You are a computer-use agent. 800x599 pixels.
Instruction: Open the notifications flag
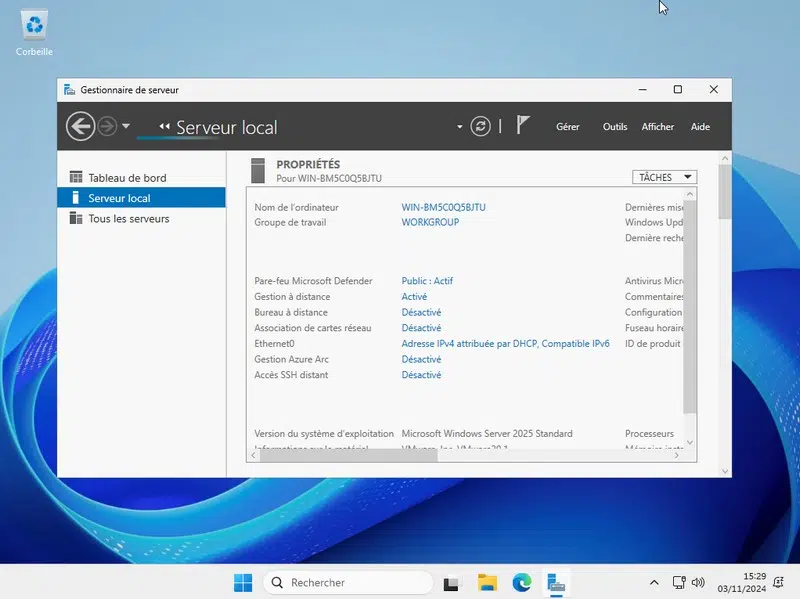pos(523,126)
